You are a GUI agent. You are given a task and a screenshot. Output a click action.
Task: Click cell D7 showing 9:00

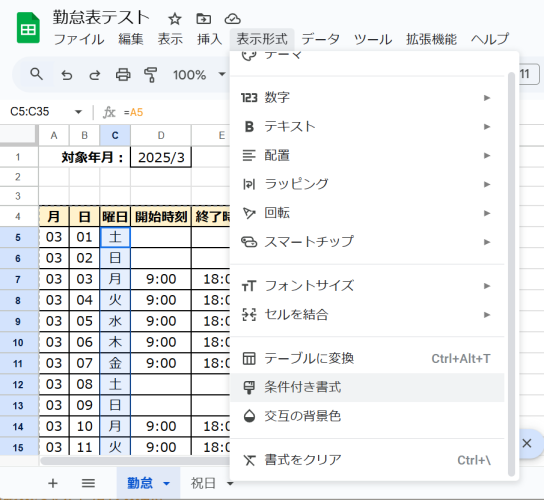point(161,279)
